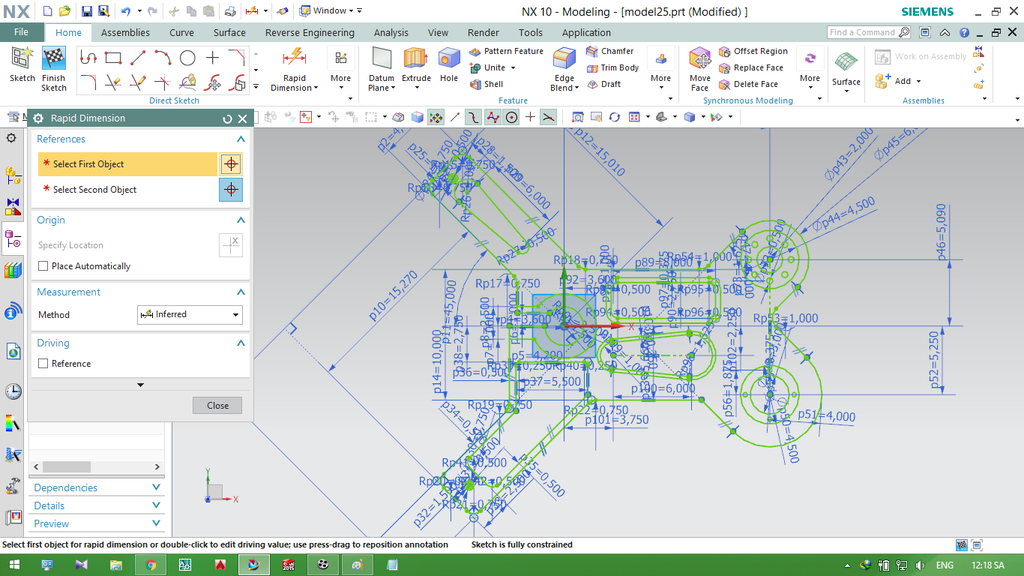Reset the Rapid Dimension dialog

click(227, 118)
